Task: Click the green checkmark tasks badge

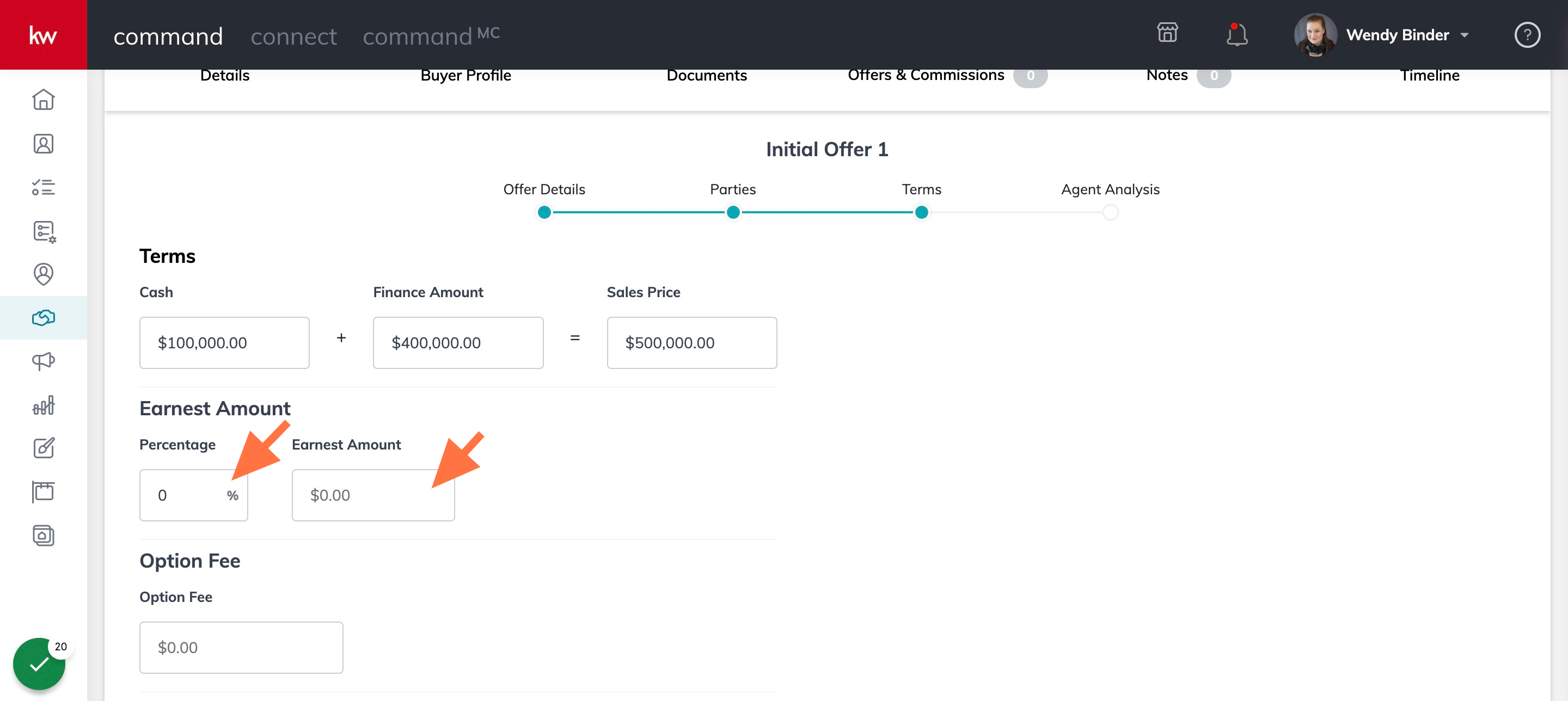Action: 39,664
